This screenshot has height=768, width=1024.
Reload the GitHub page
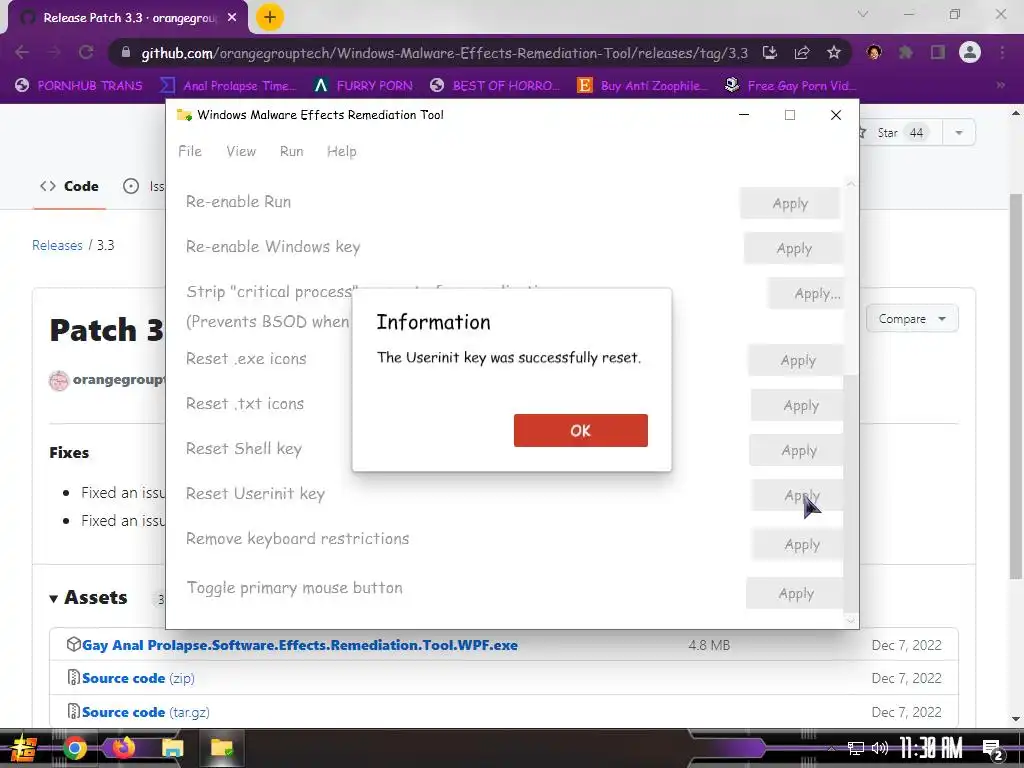(x=86, y=53)
